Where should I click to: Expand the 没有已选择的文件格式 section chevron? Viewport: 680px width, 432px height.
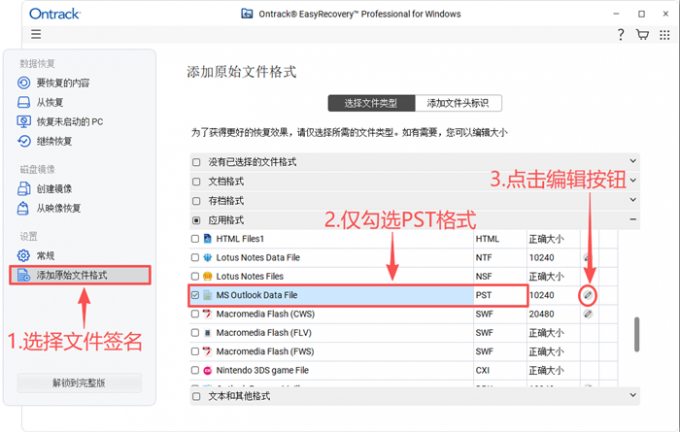tap(633, 161)
